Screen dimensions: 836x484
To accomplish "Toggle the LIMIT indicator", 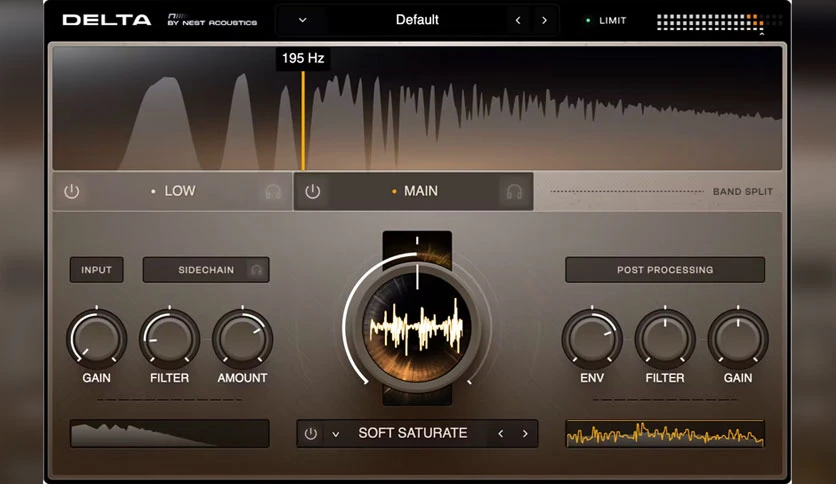I will (606, 20).
